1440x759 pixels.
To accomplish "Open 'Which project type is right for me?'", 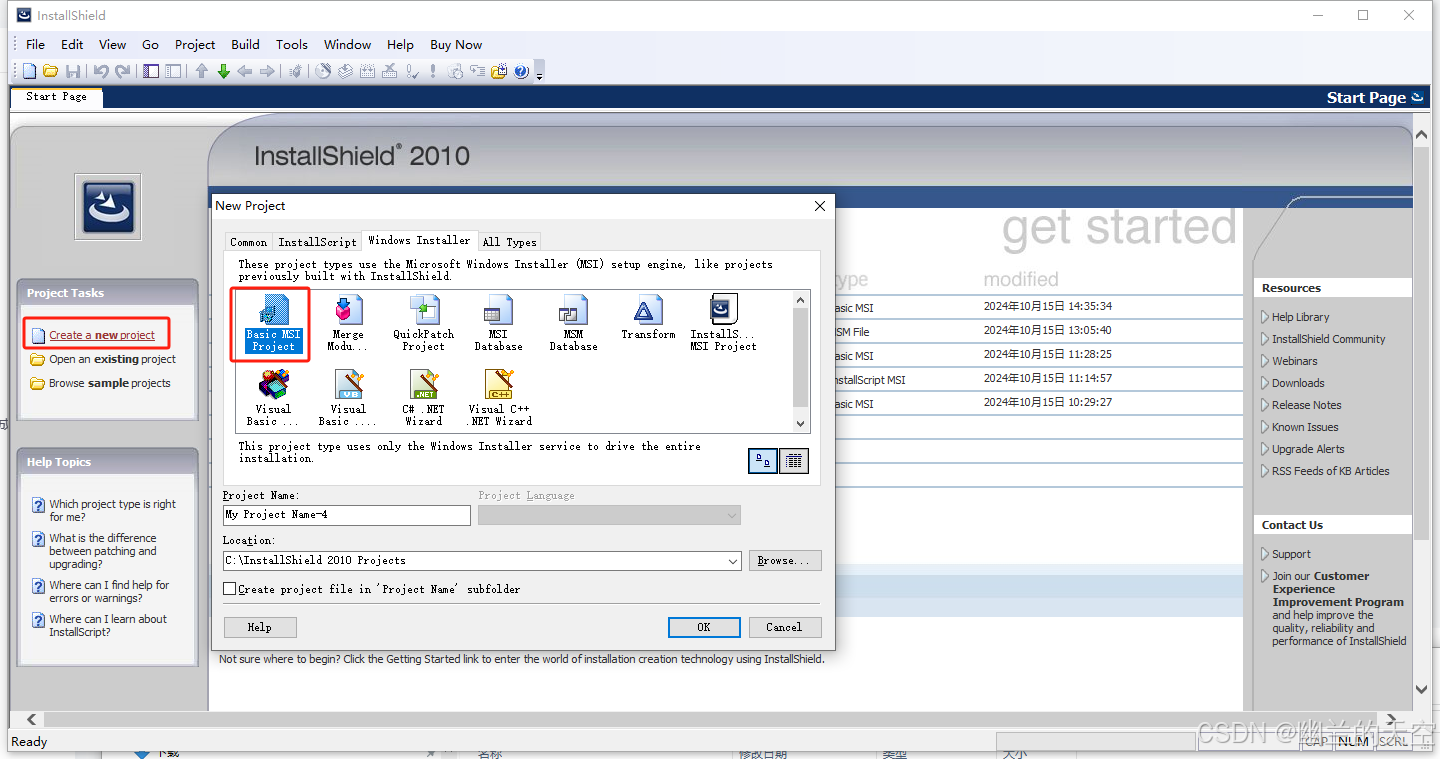I will point(112,511).
